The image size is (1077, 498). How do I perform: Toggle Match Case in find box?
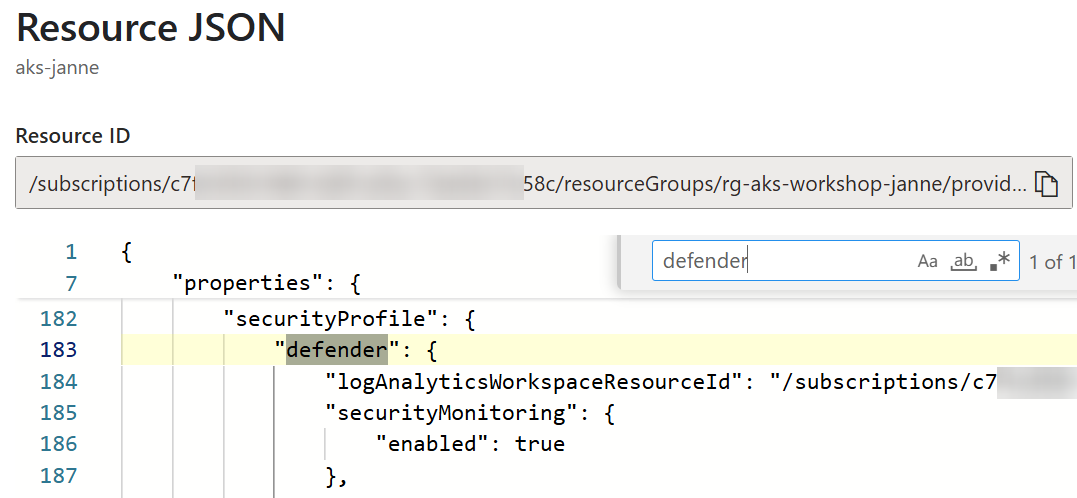(x=927, y=261)
